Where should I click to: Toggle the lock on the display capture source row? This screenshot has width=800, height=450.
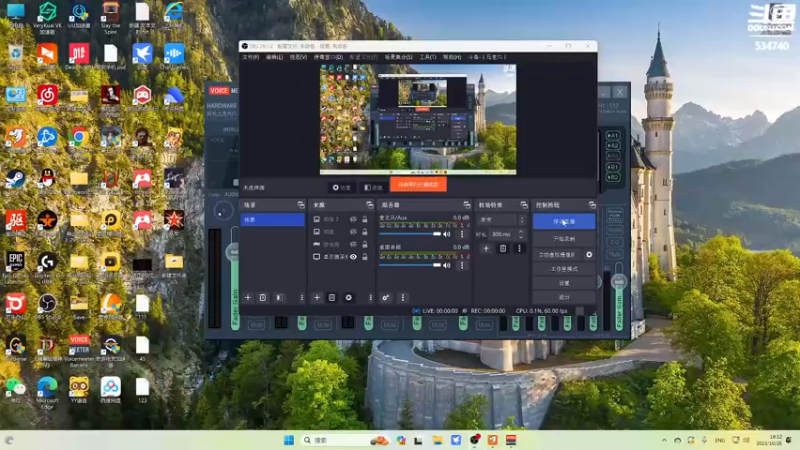coord(365,257)
